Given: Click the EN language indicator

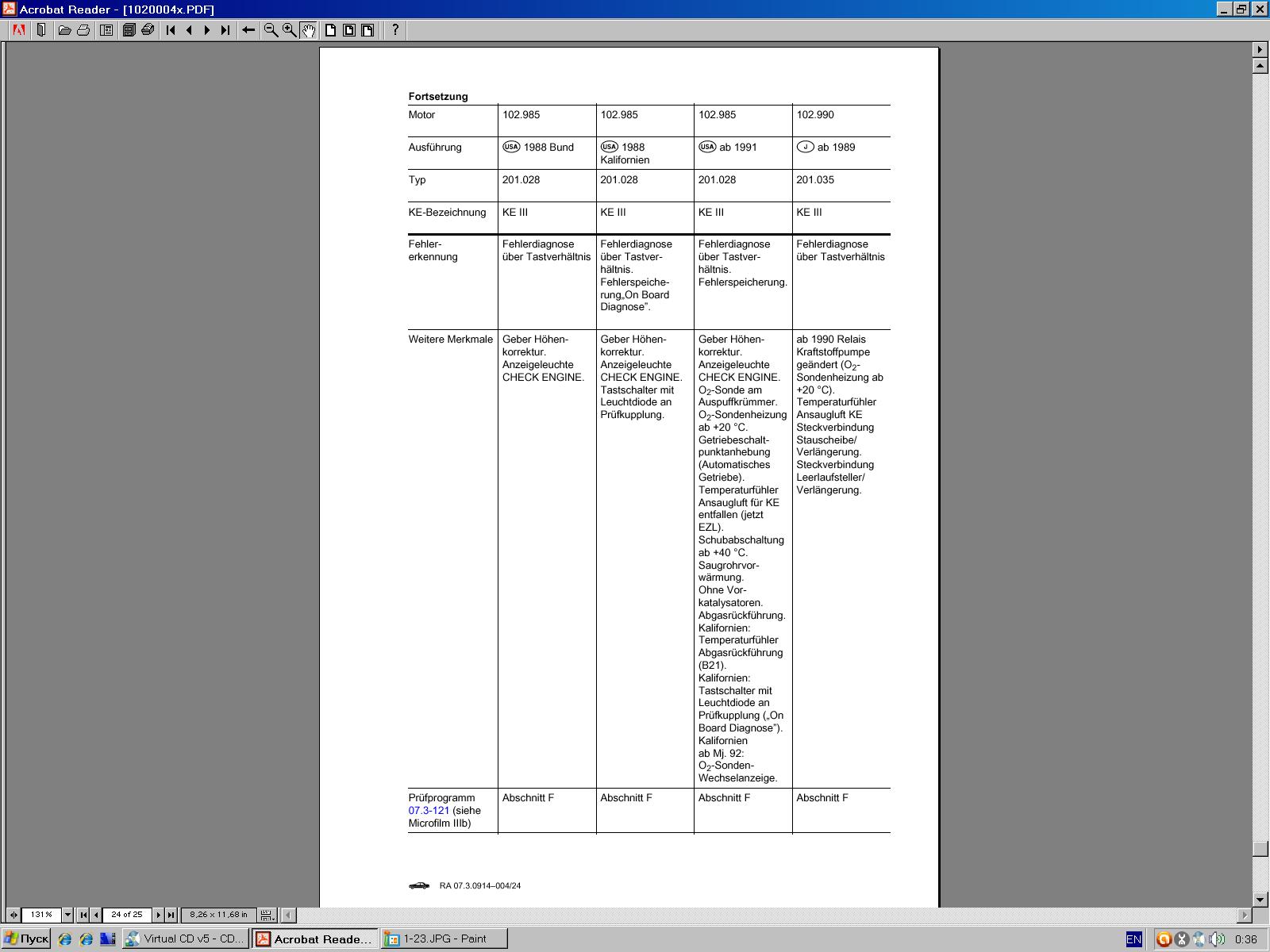Looking at the screenshot, I should tap(1133, 939).
